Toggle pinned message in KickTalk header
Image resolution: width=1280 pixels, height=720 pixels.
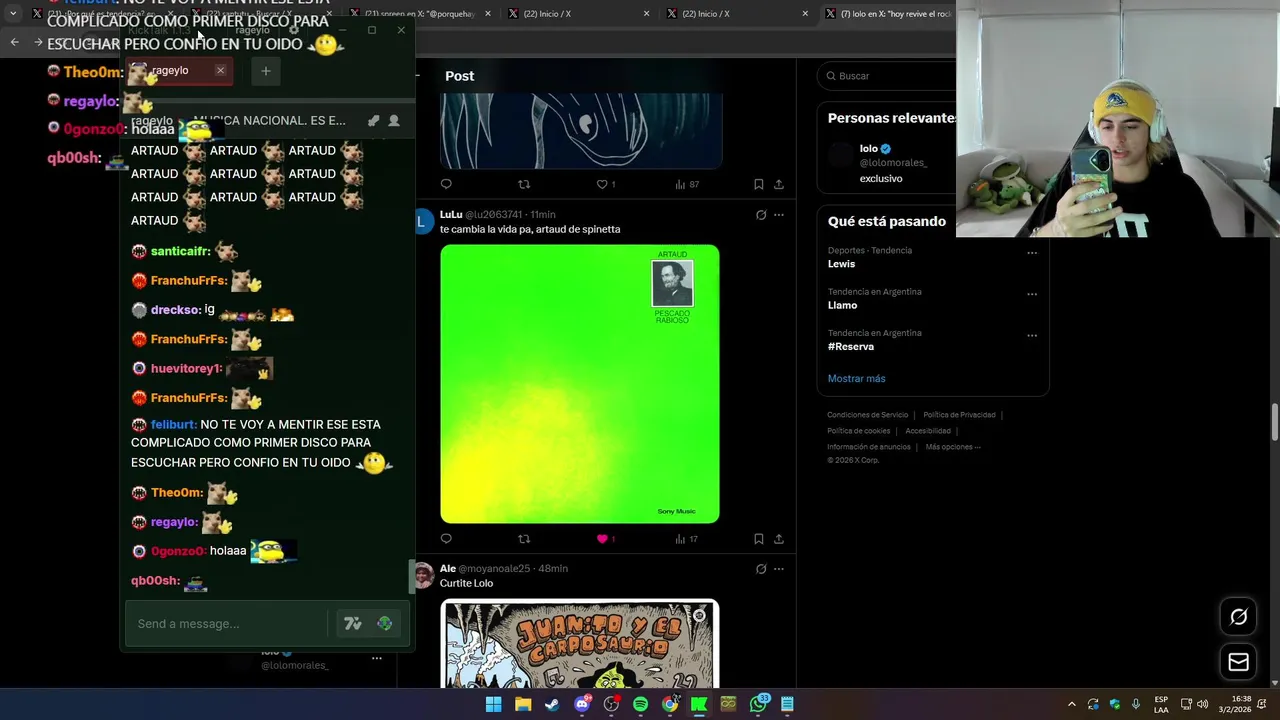(373, 121)
